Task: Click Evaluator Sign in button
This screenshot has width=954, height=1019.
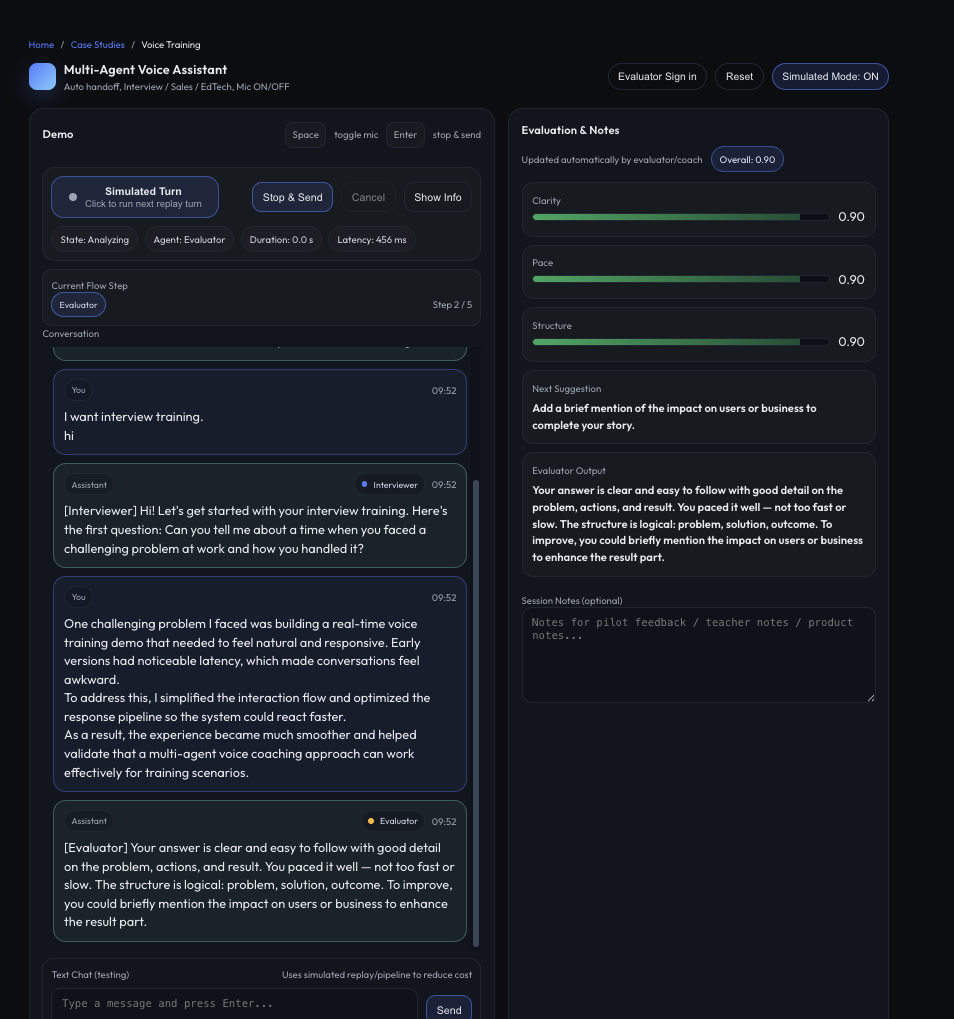Action: pos(657,77)
